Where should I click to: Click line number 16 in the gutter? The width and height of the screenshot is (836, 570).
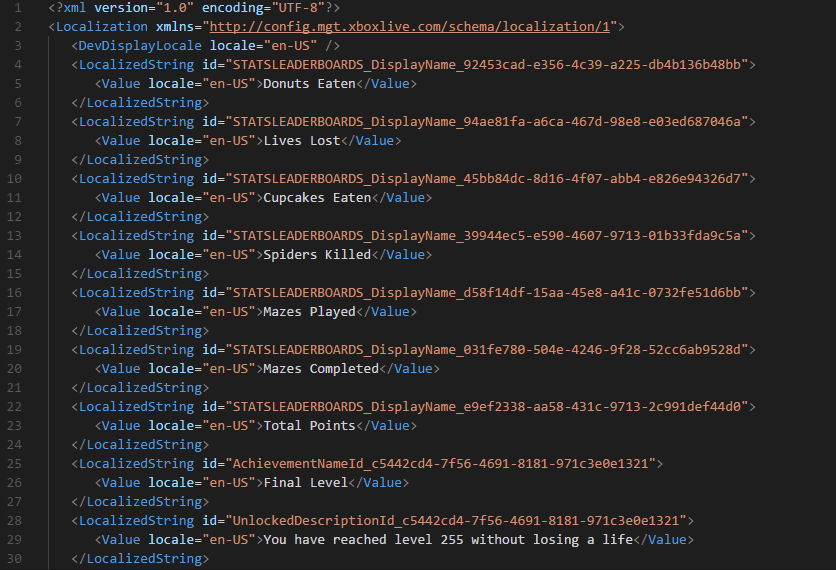[14, 292]
